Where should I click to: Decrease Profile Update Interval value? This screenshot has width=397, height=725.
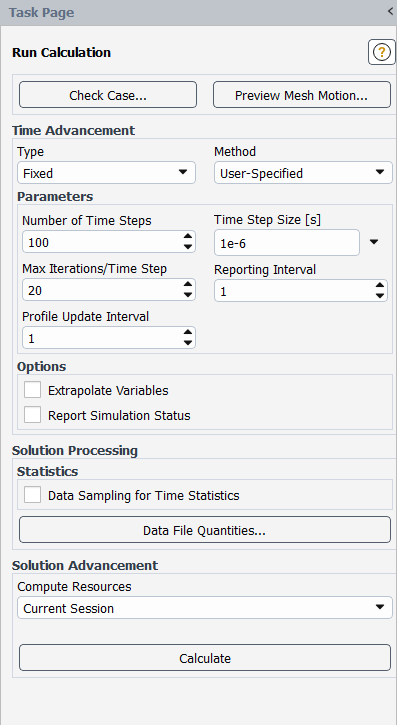(x=188, y=344)
